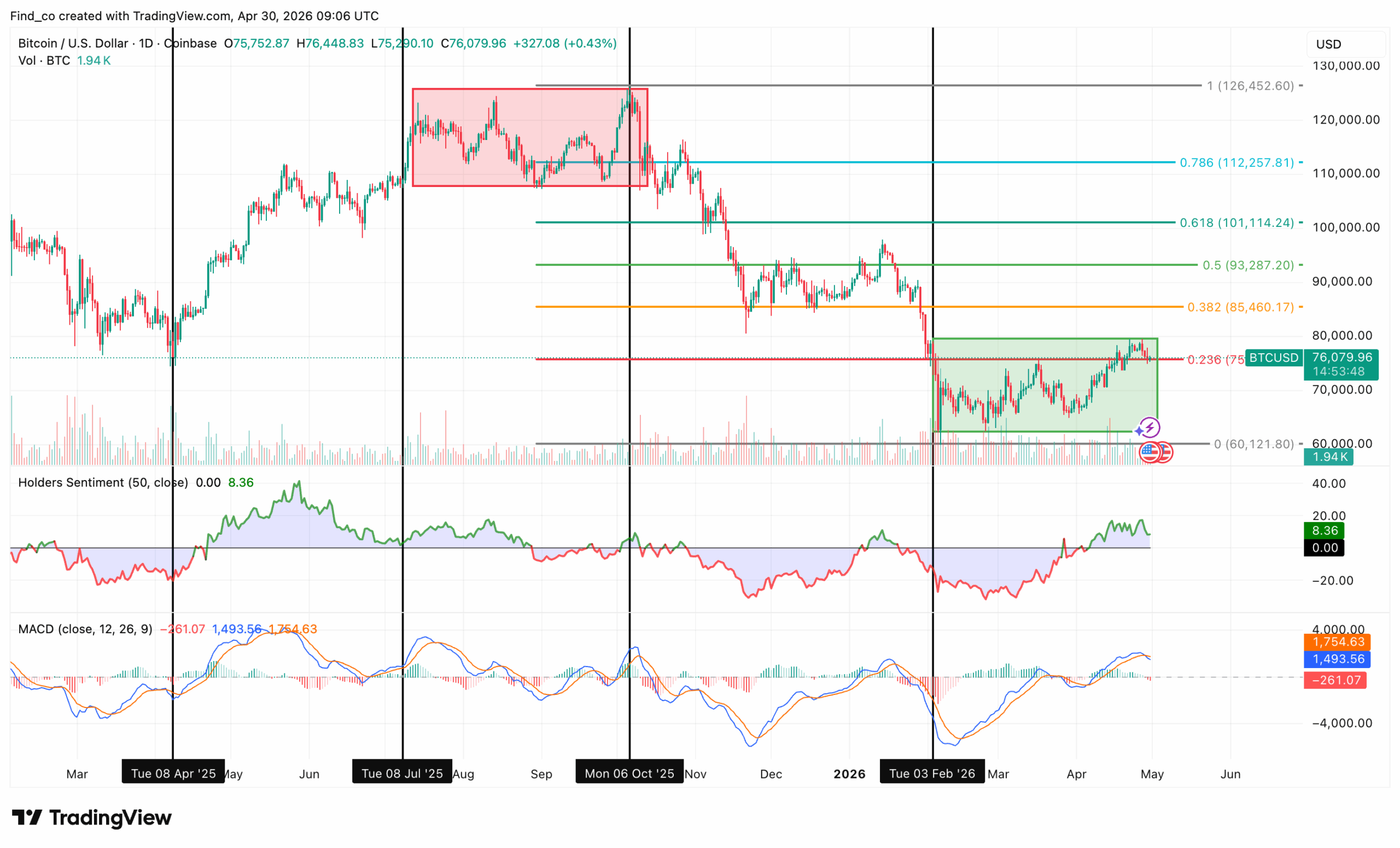1400x848 pixels.
Task: Click the close value C76,079.96
Action: (472, 43)
